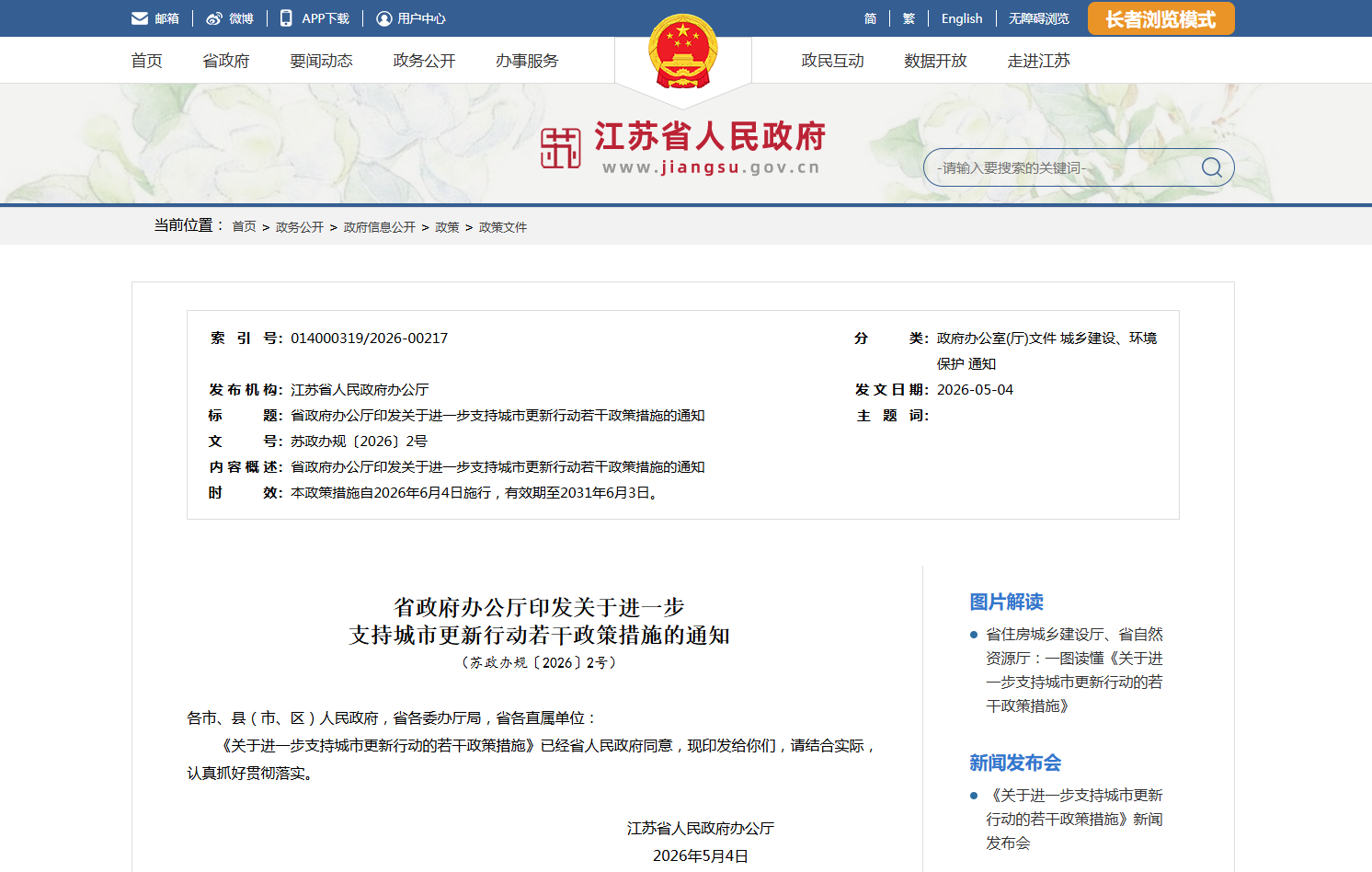This screenshot has height=872, width=1372.
Task: Click breadcrumb link 政府信息公开
Action: [x=380, y=227]
